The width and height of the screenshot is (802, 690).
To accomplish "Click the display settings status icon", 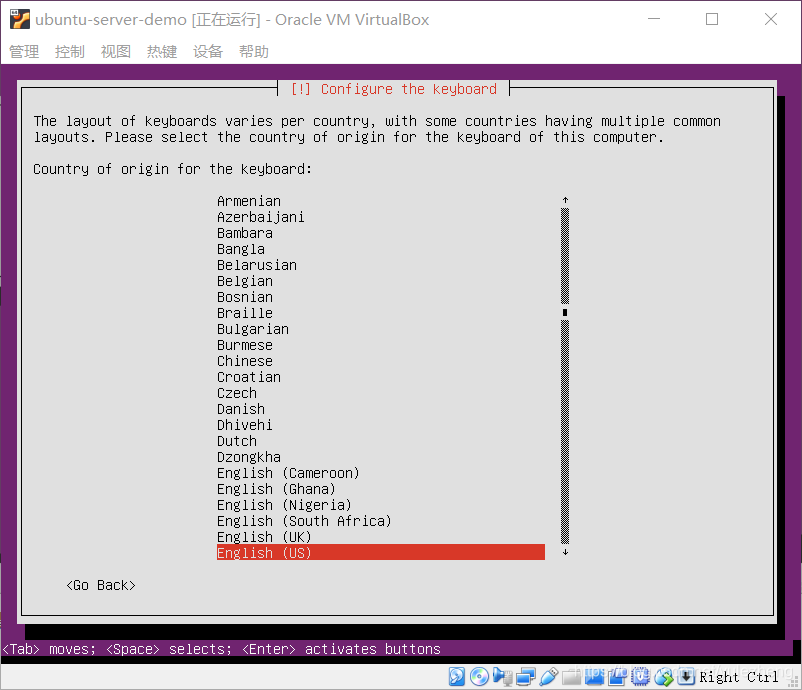I will [594, 677].
